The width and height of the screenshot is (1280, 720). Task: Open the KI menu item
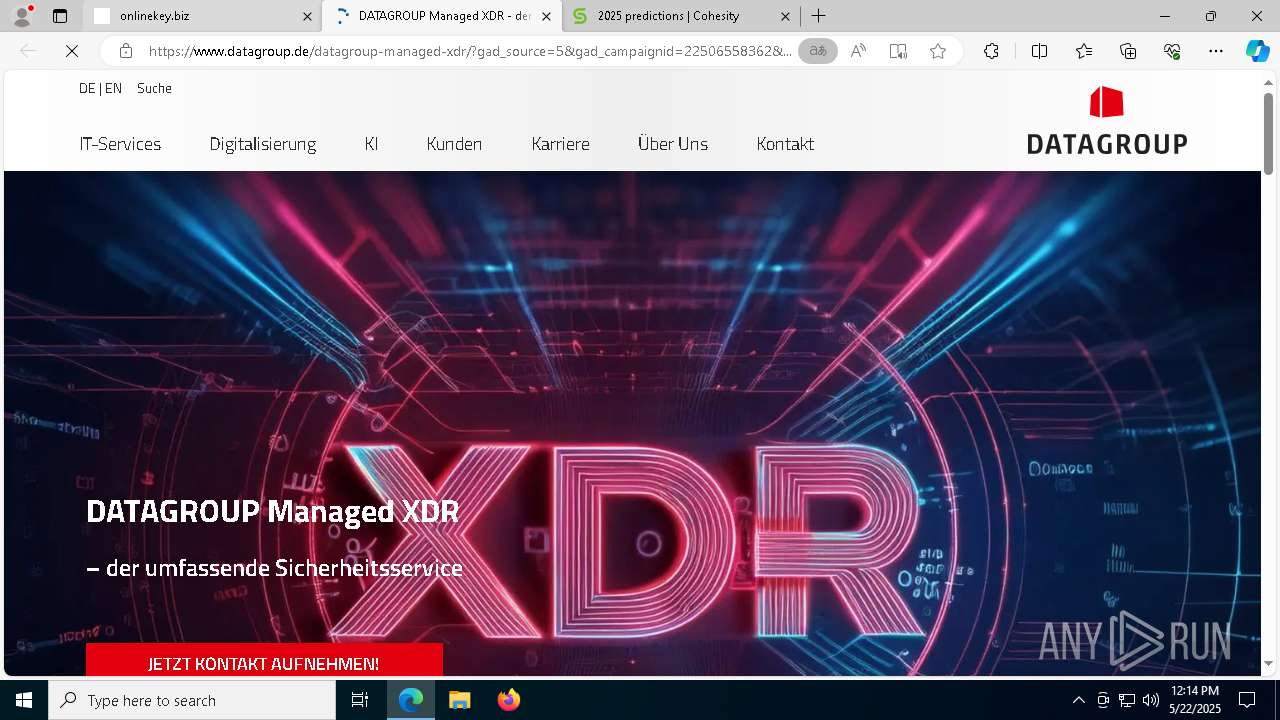click(x=371, y=144)
